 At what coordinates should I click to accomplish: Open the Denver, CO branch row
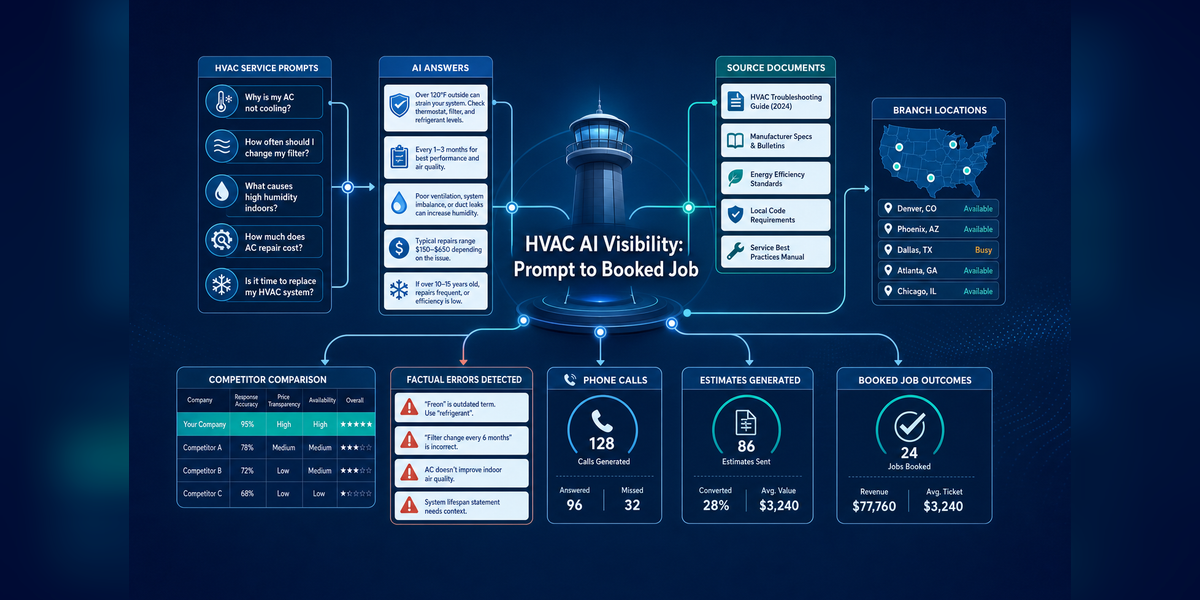pos(938,209)
